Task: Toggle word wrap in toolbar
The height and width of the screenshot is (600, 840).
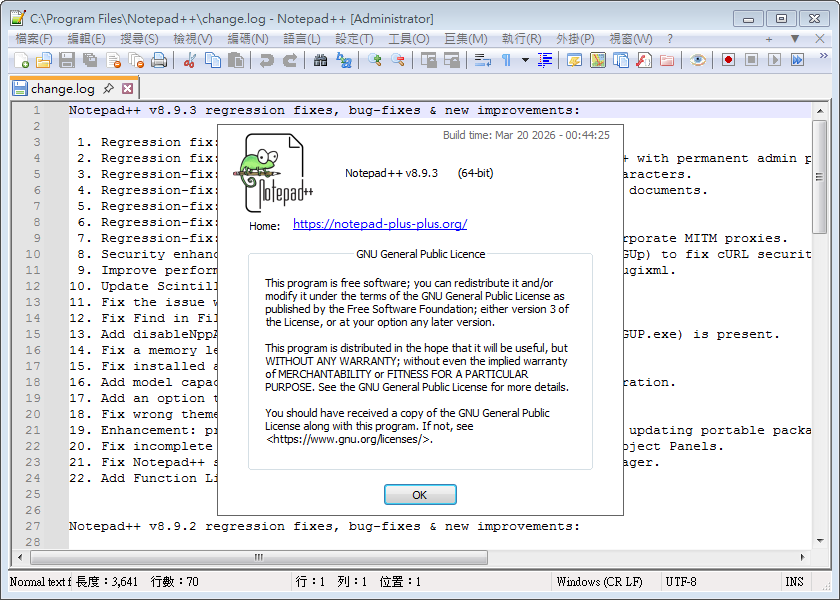Action: [483, 60]
